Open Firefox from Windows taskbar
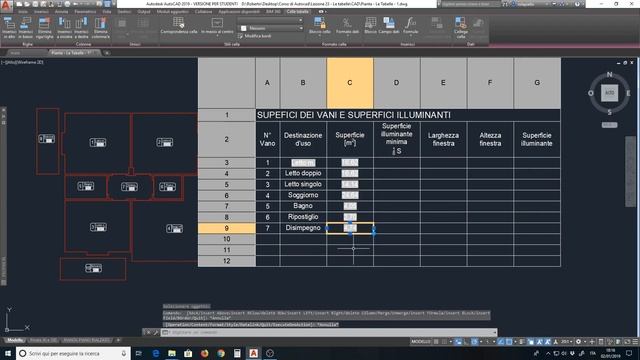The height and width of the screenshot is (360, 640). tap(204, 353)
